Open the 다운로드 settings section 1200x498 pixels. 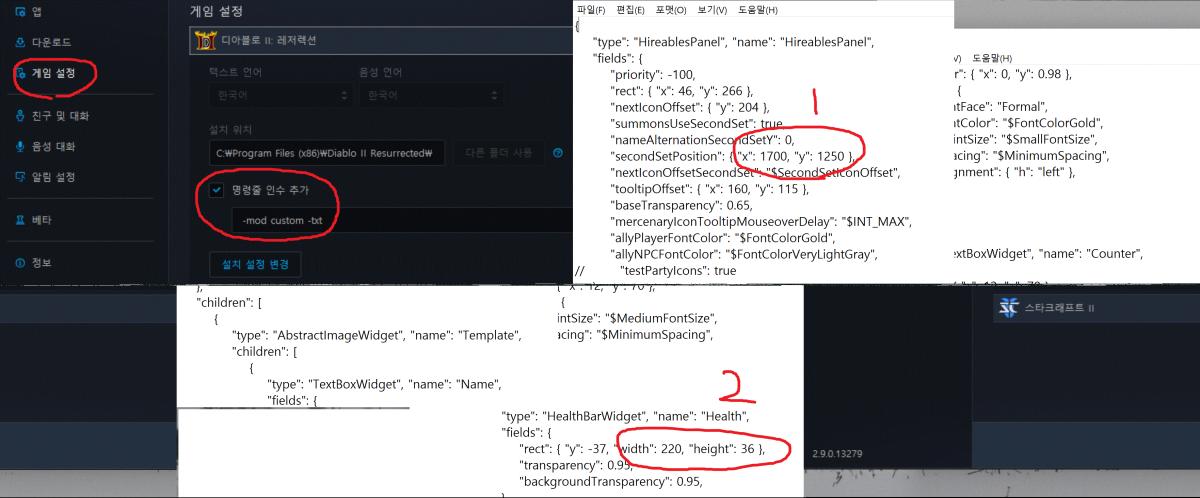(x=43, y=42)
